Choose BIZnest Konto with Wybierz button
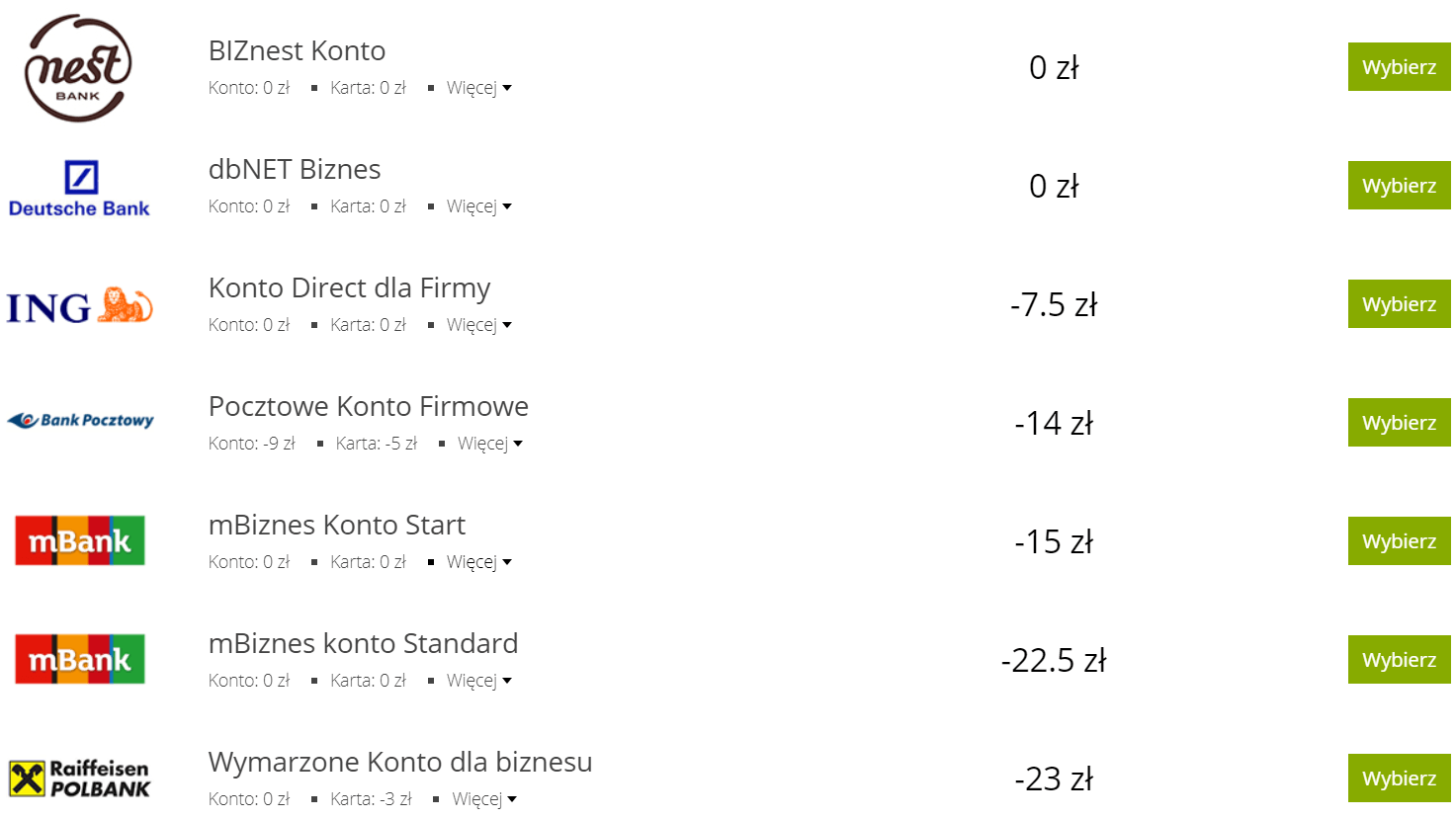This screenshot has height=819, width=1456. click(1399, 67)
